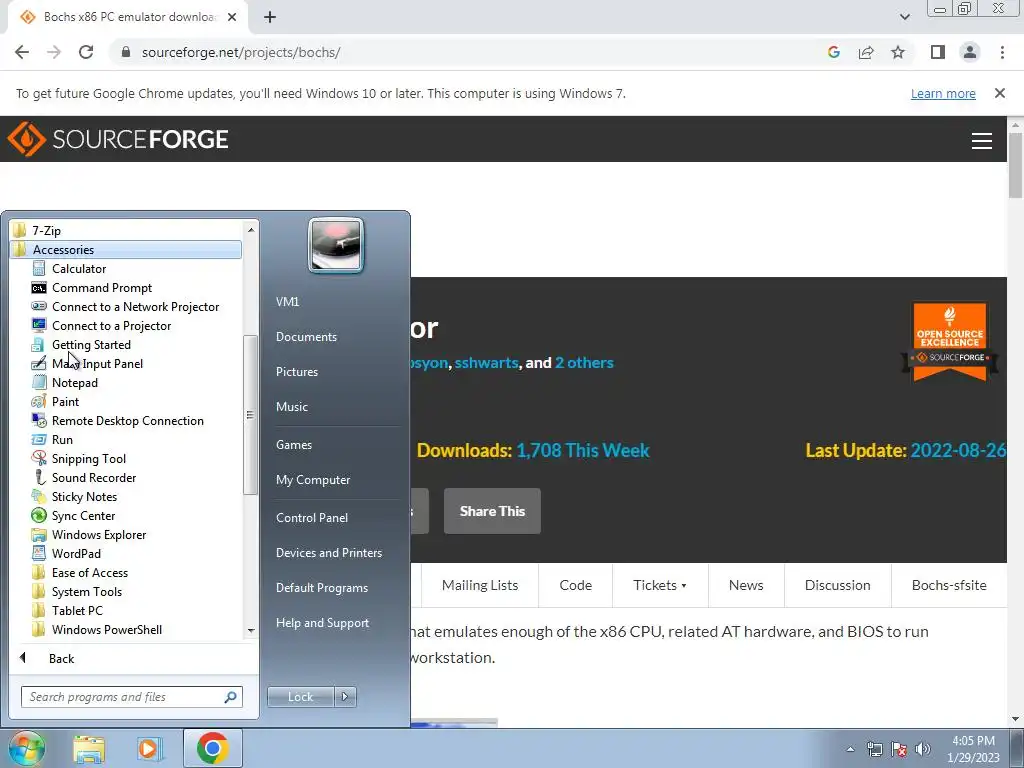Open Chrome side panel icon

(938, 52)
